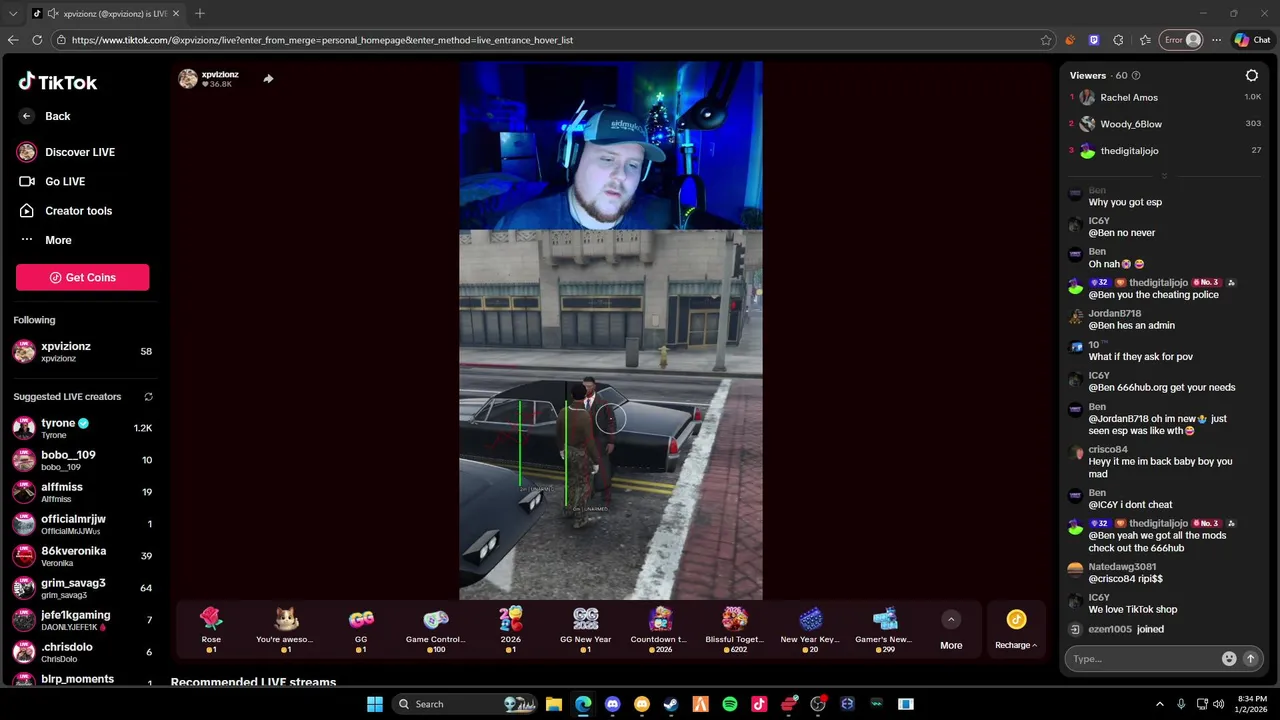The width and height of the screenshot is (1280, 720).
Task: Click streamer xpvizionz avatar above video
Action: point(187,79)
